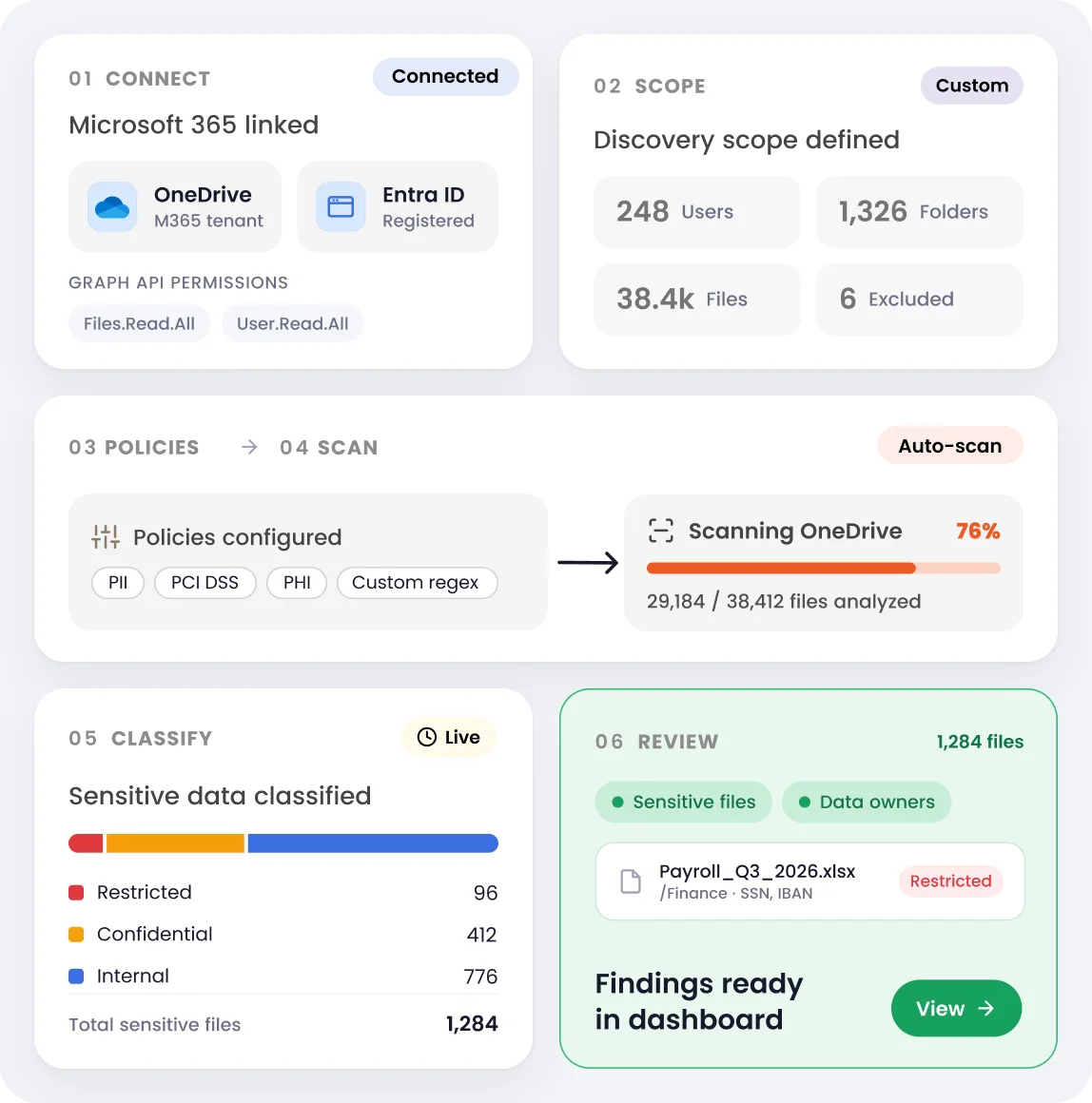This screenshot has height=1103, width=1092.
Task: Click the "Discovery scope defined" heading
Action: (x=747, y=140)
